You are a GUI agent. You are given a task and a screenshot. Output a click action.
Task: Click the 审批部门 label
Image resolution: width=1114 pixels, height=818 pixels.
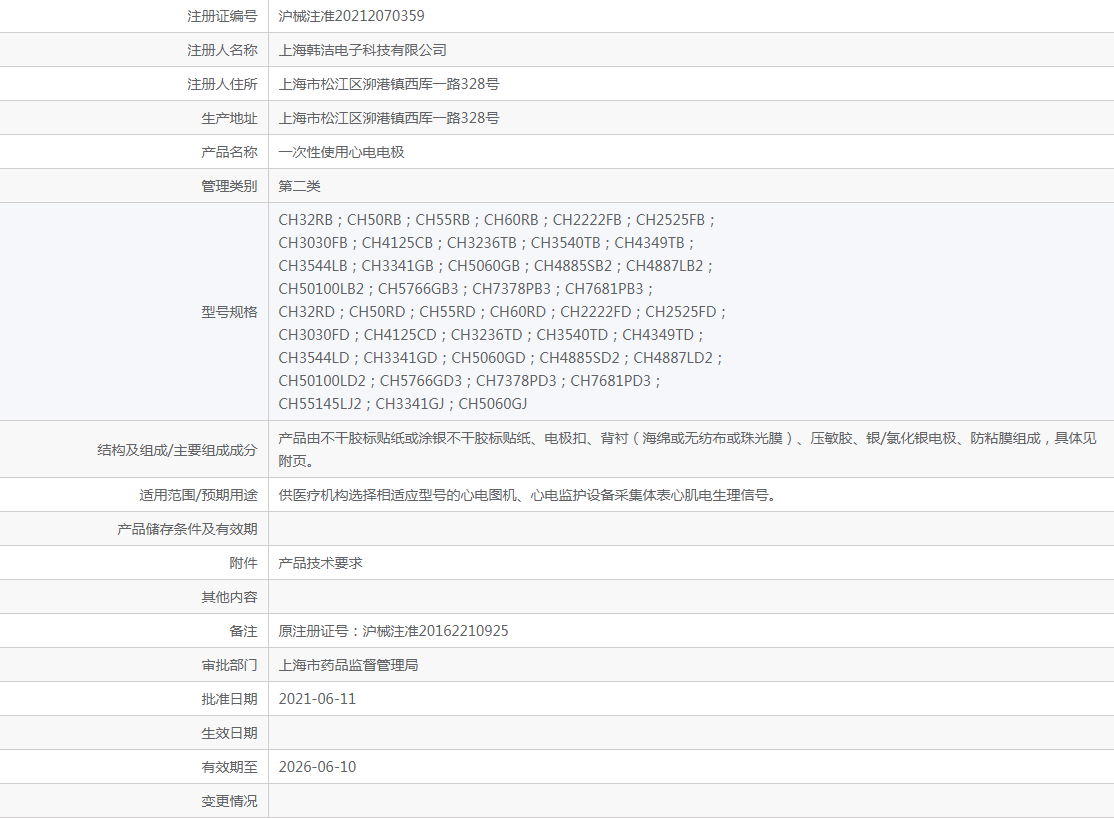tap(229, 665)
